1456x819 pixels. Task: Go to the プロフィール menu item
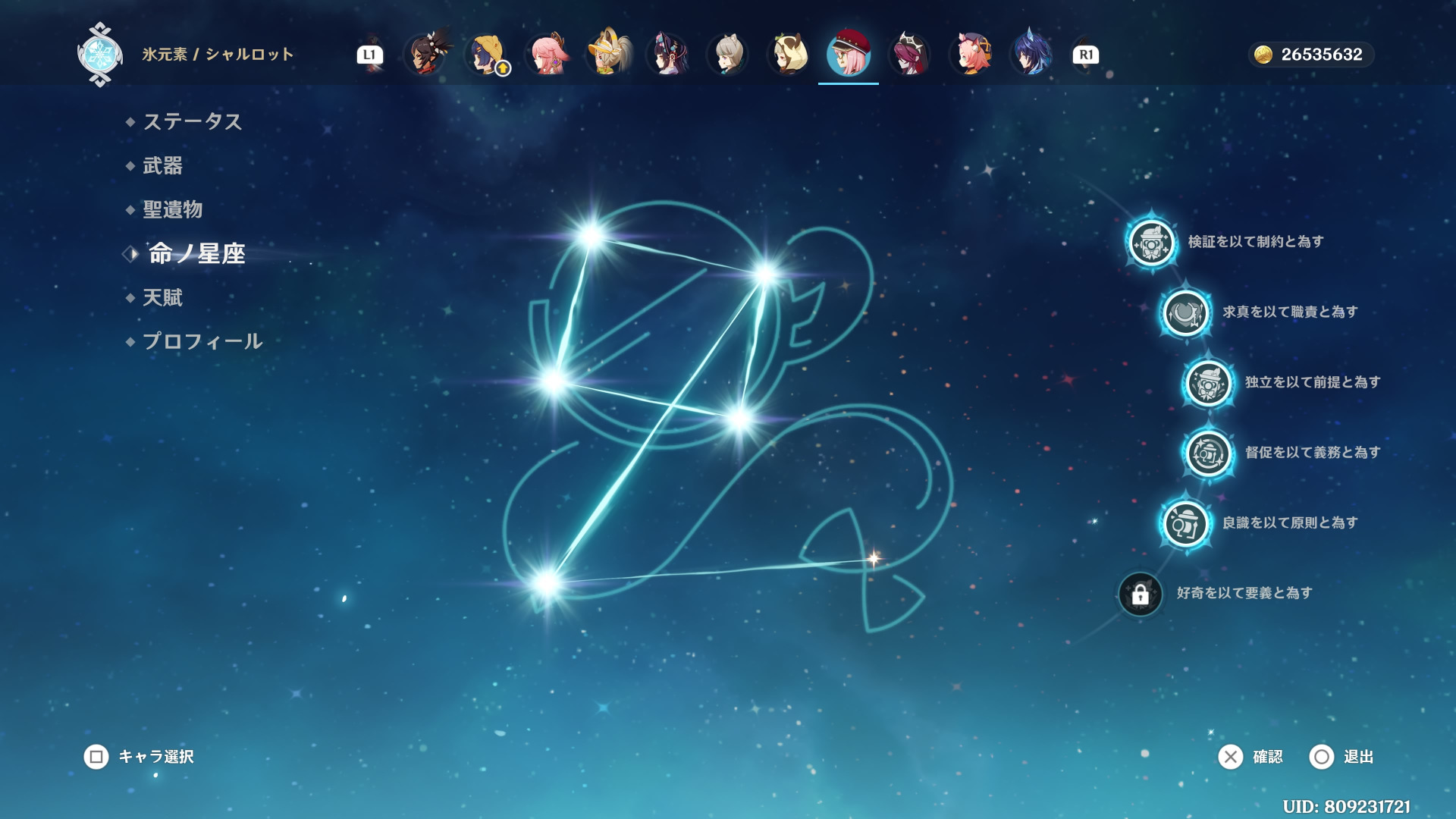203,341
